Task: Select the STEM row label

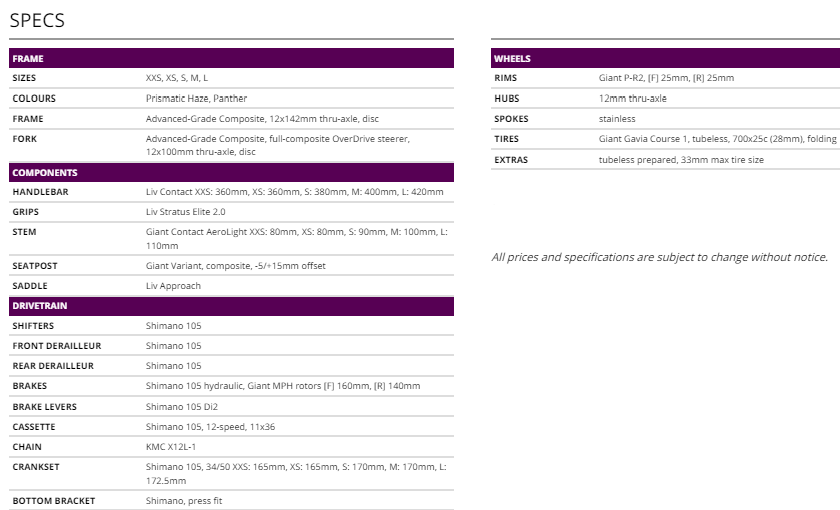Action: tap(25, 232)
